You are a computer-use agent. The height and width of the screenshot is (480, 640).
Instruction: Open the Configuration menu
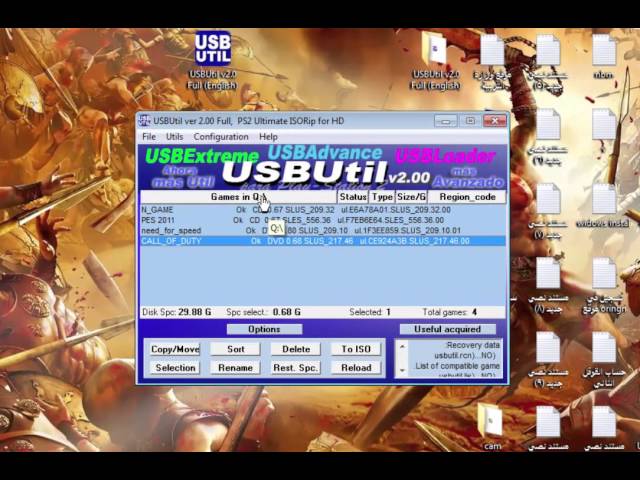pyautogui.click(x=221, y=137)
